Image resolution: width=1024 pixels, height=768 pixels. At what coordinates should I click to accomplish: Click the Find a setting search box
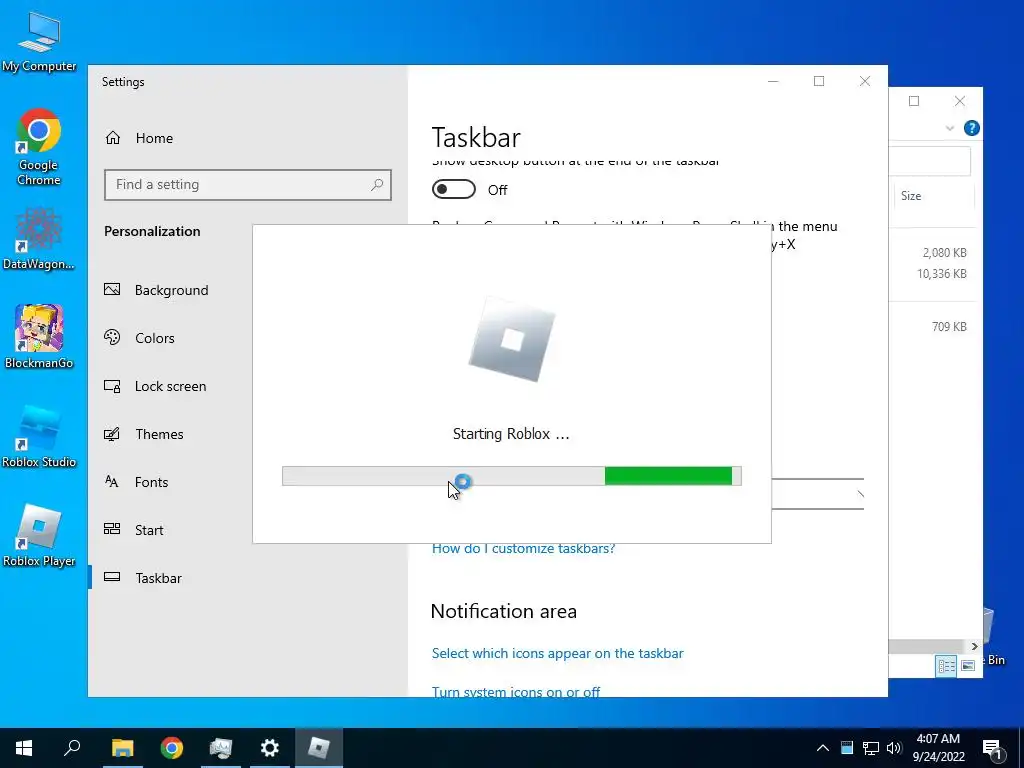point(248,185)
